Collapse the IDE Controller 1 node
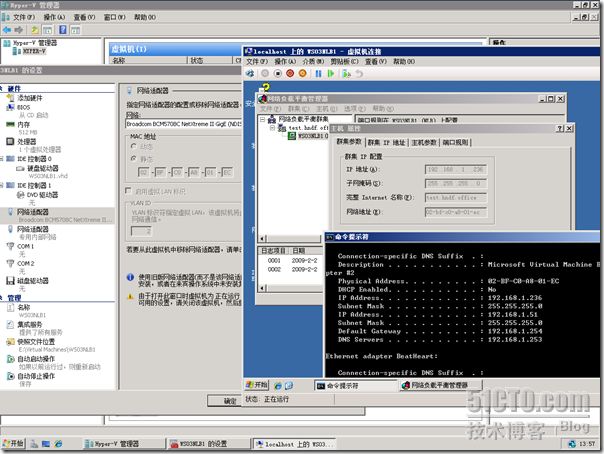The image size is (604, 454). tap(2, 186)
